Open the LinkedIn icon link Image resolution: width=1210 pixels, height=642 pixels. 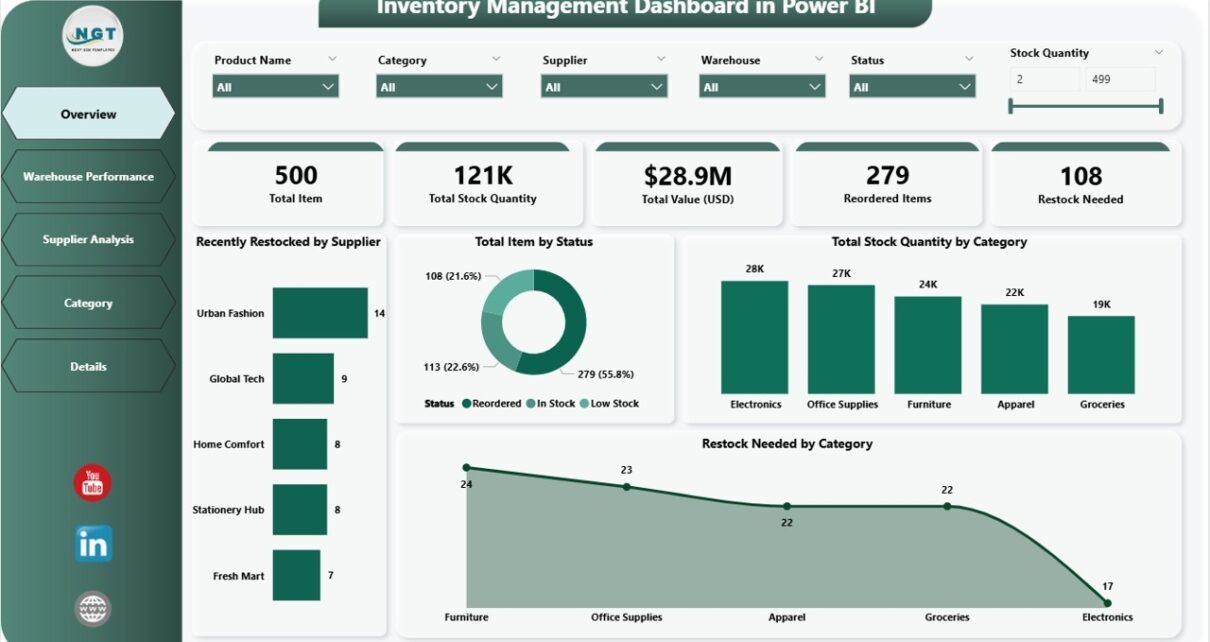coord(93,544)
